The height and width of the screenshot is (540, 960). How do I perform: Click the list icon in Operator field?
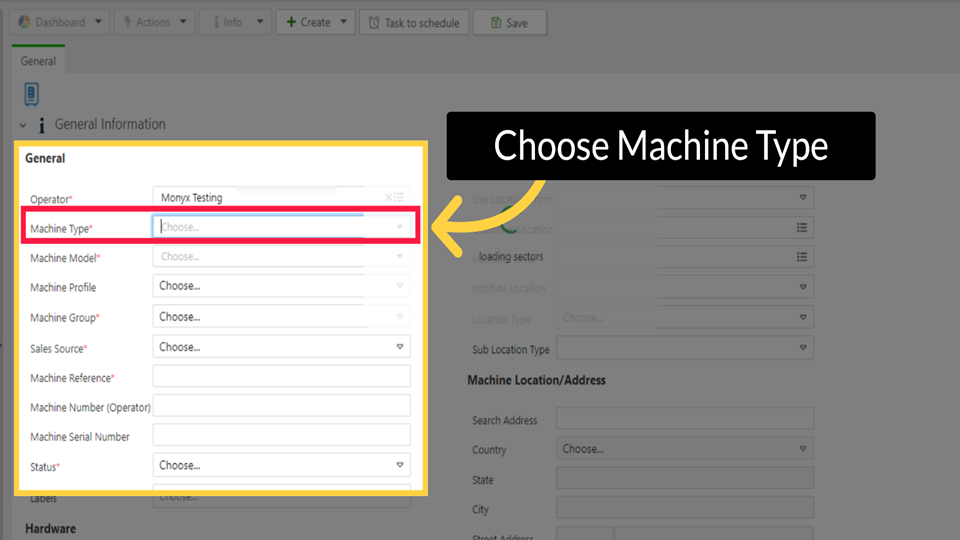(399, 197)
